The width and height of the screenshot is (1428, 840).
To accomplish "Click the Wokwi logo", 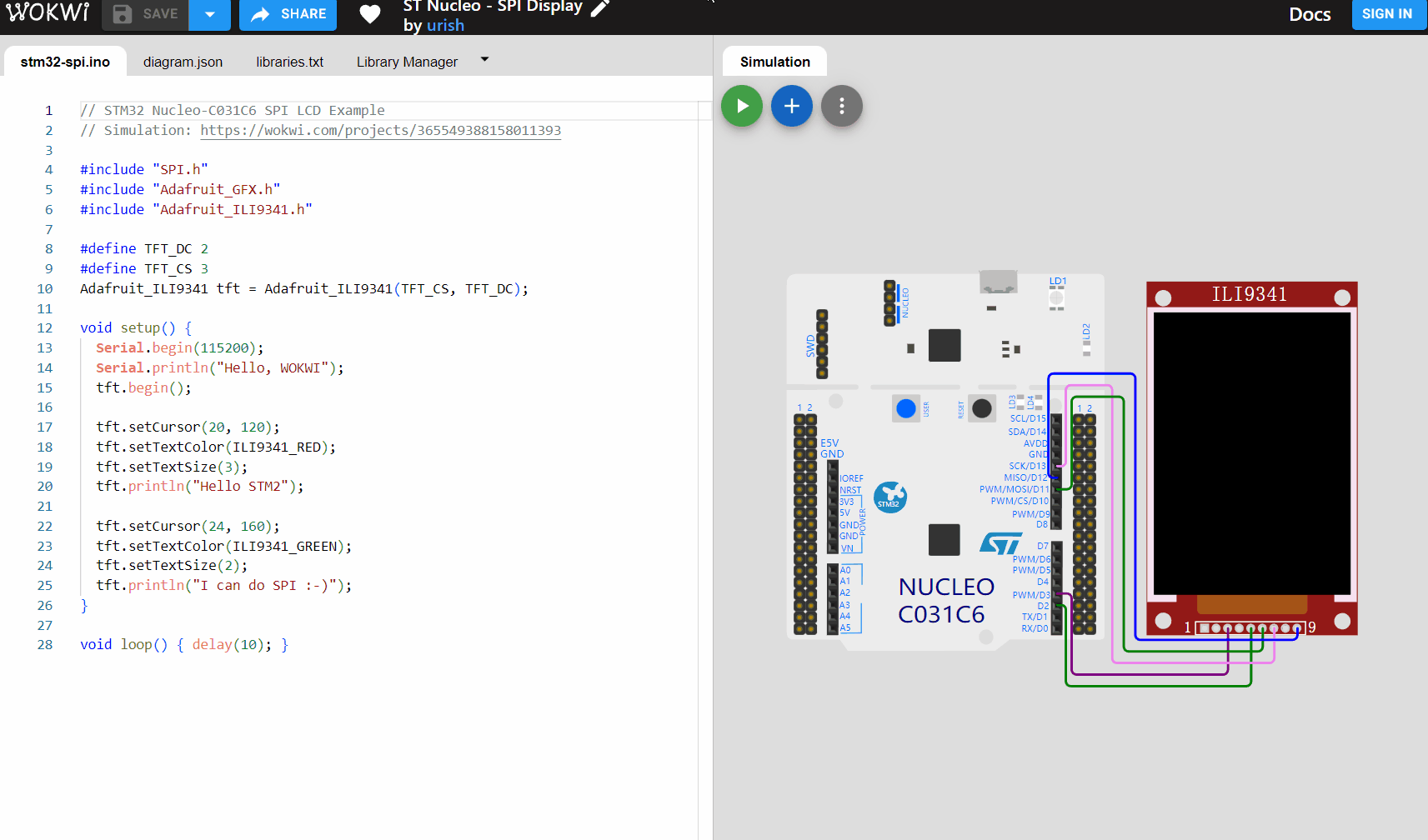I will [x=48, y=12].
